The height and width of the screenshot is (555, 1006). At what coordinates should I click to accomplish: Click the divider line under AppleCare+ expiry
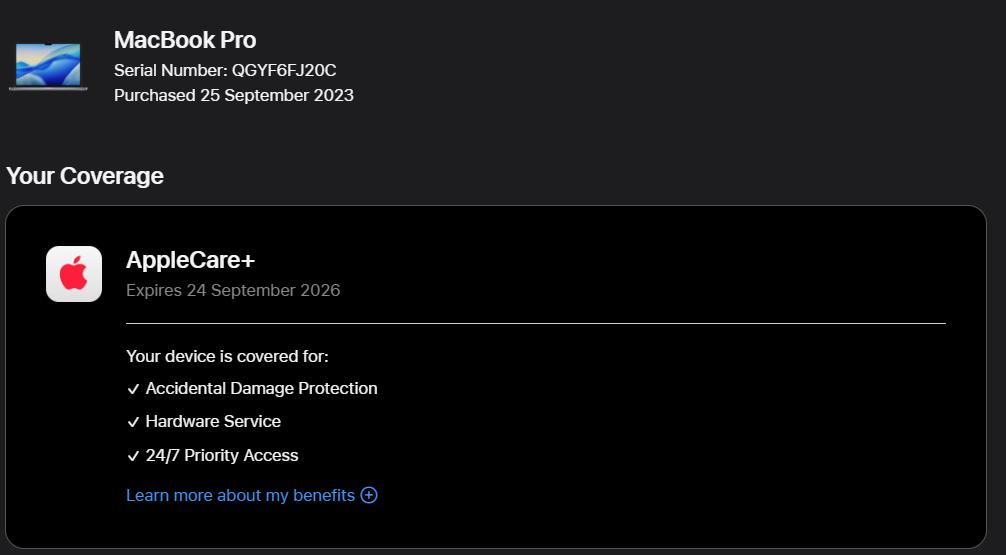click(535, 323)
